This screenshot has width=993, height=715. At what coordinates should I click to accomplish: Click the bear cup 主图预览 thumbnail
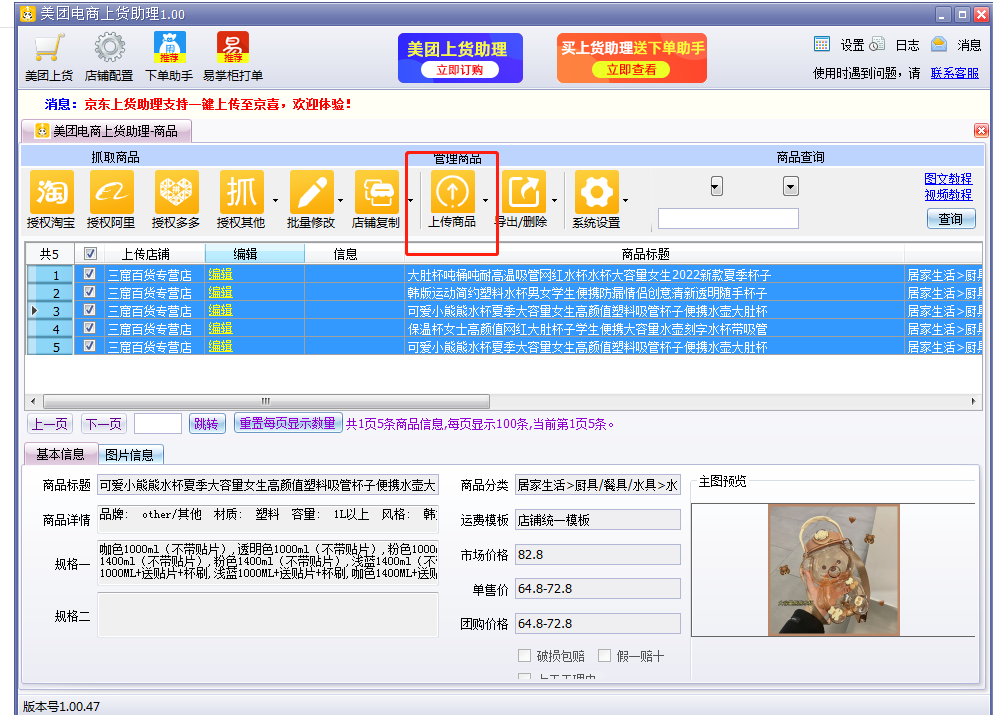coord(833,570)
